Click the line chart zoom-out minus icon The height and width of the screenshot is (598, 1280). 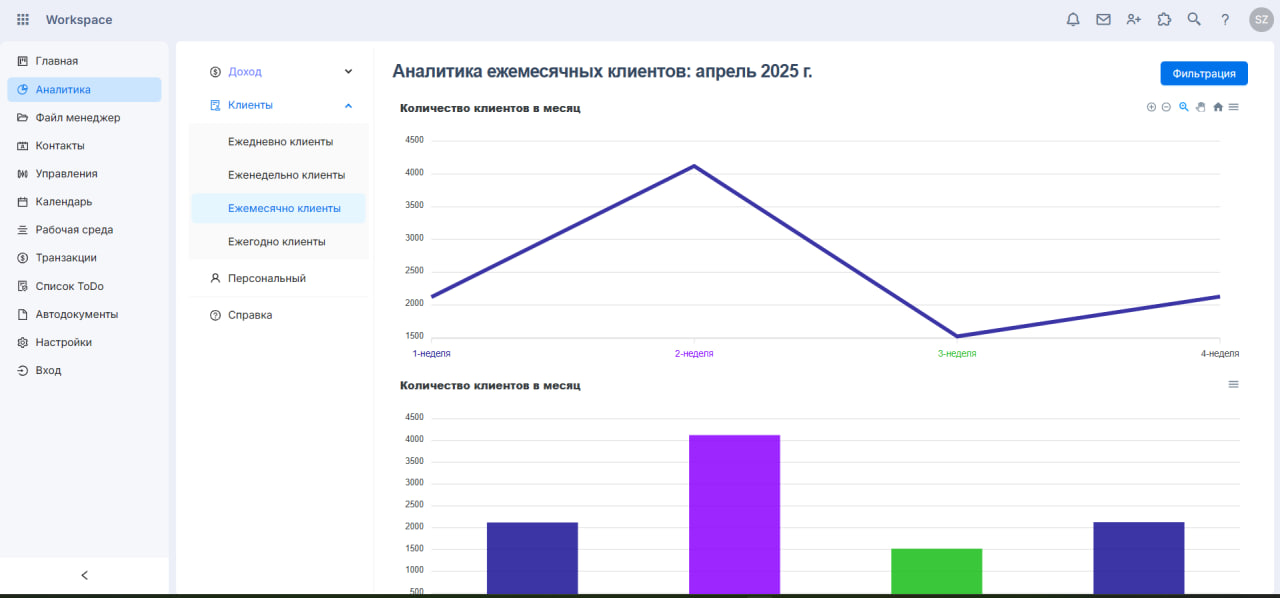point(1166,107)
